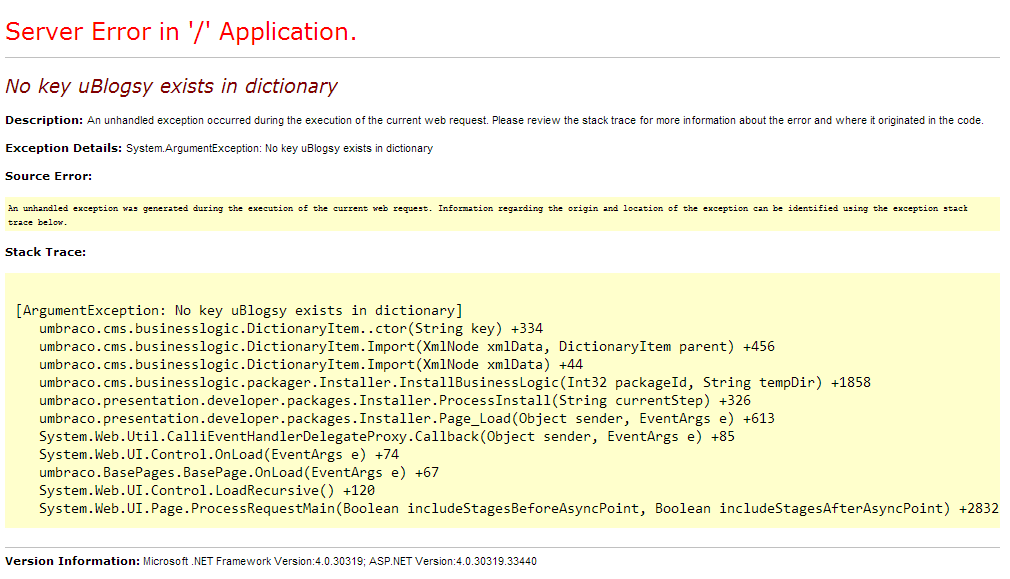Image resolution: width=1010 pixels, height=579 pixels.
Task: Click the 'Description:' label
Action: [x=44, y=120]
